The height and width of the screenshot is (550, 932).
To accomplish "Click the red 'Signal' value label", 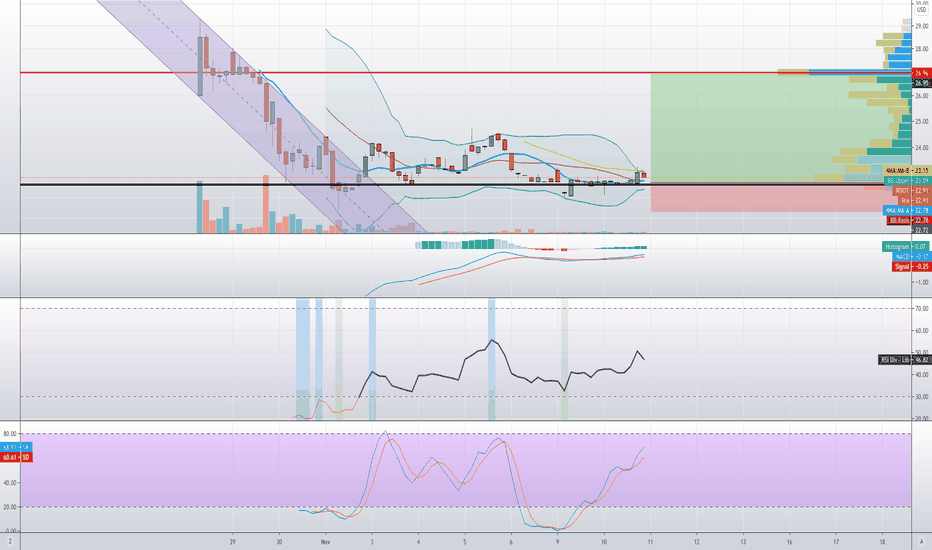I will [x=911, y=266].
